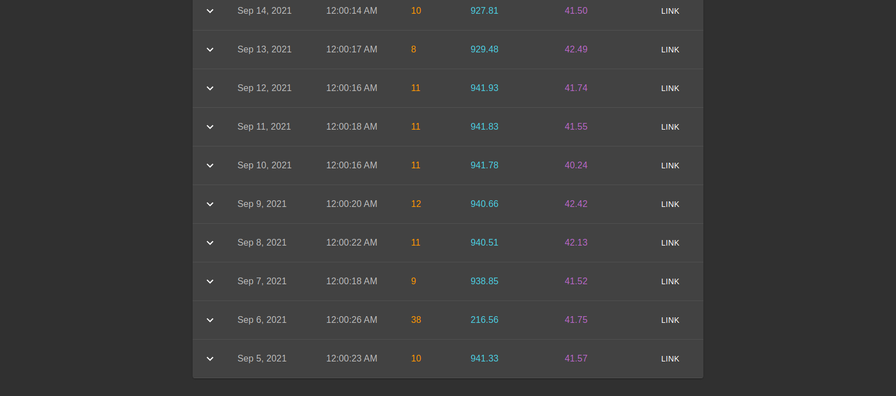Open LINK for Sep 13, 2021

point(670,50)
